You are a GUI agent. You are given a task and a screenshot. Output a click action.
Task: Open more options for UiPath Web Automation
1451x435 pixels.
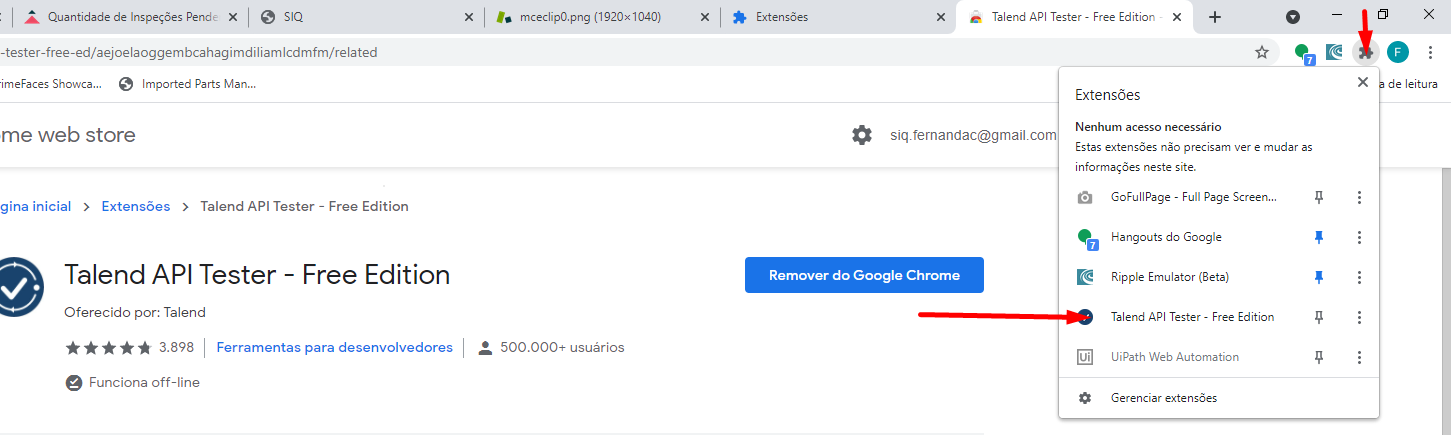coord(1359,357)
